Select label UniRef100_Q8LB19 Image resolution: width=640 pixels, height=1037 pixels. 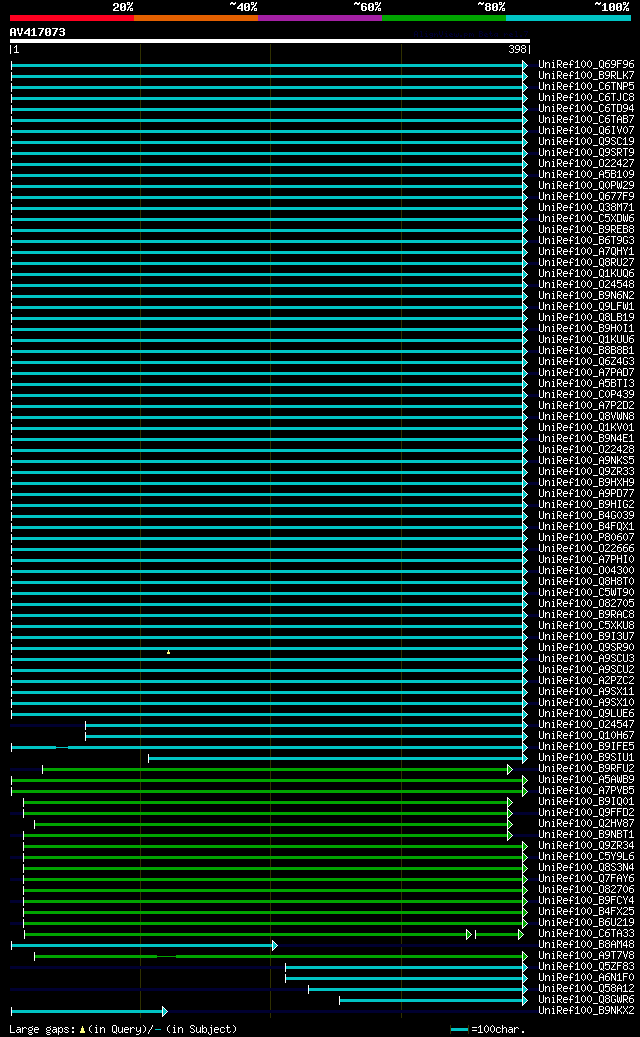[x=586, y=317]
